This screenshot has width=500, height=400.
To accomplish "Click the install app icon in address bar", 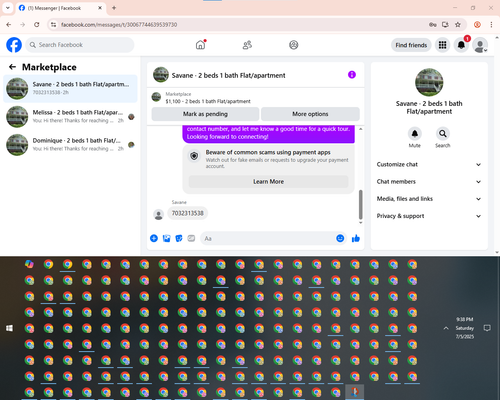I will pyautogui.click(x=445, y=25).
